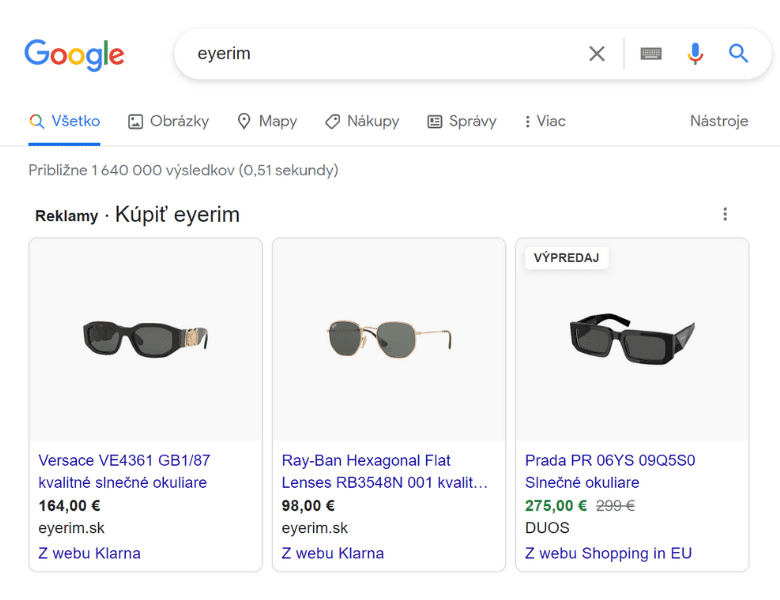Click the crossed-out 299 € price
The image size is (780, 600).
point(615,506)
